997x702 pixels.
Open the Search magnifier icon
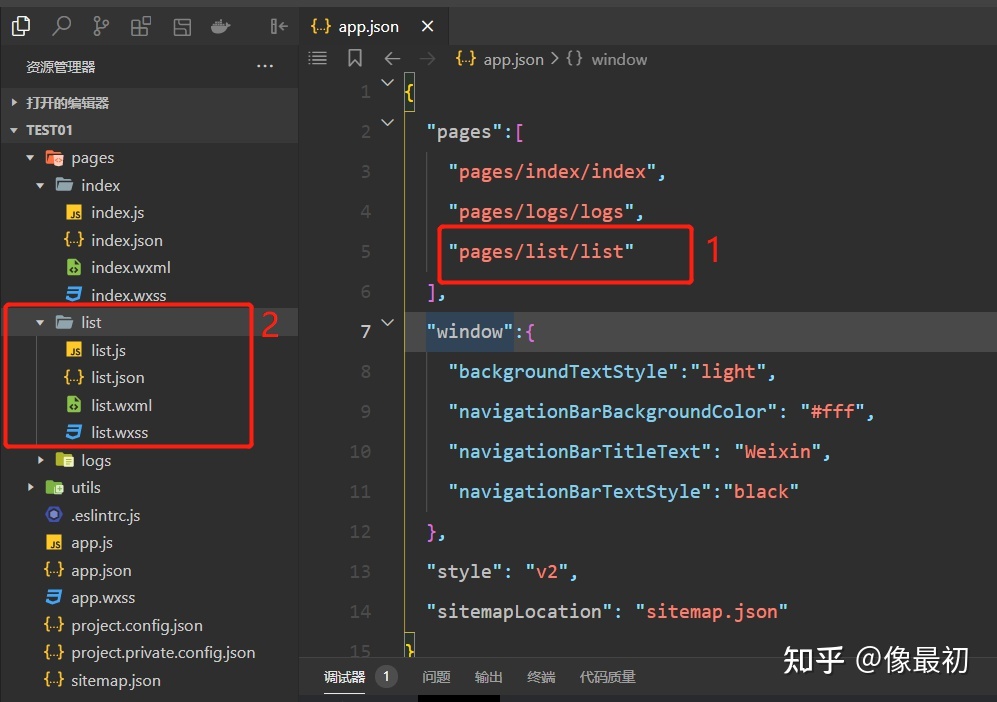click(x=62, y=27)
